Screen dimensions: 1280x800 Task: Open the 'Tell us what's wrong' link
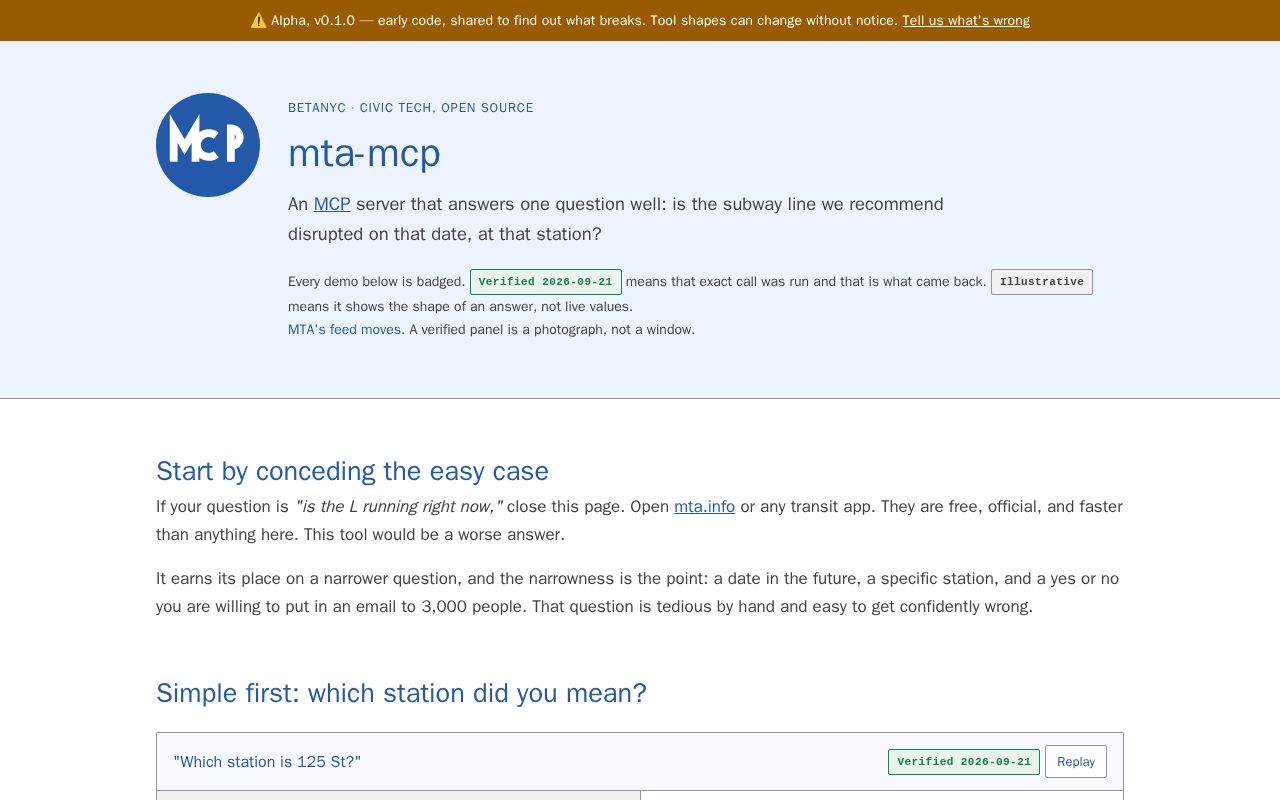point(966,20)
